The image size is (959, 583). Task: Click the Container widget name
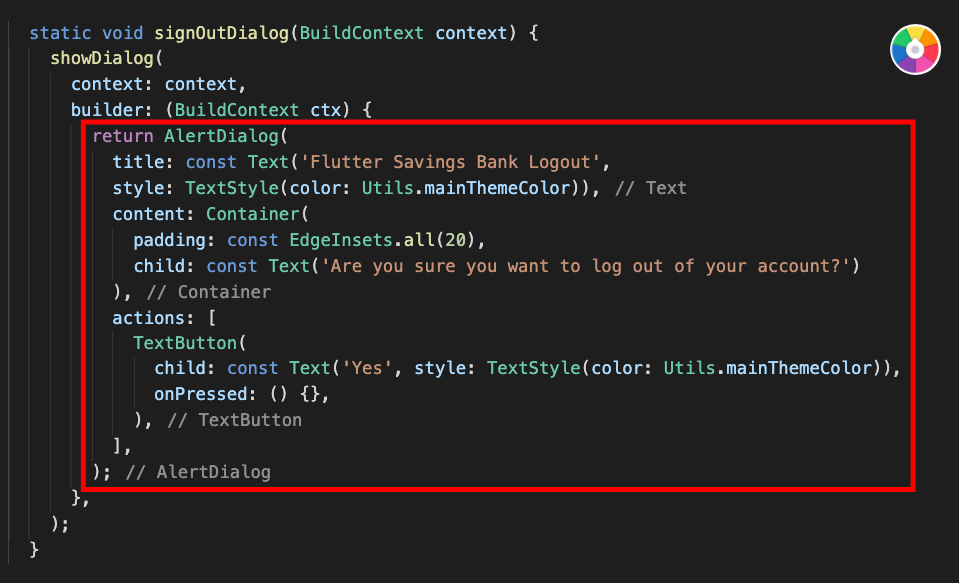(253, 214)
